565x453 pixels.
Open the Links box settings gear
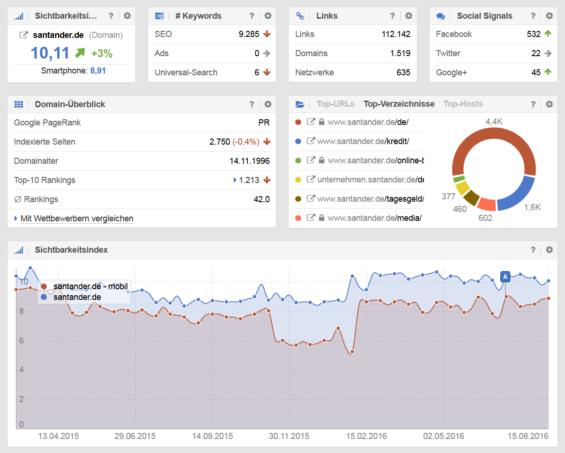pos(408,16)
